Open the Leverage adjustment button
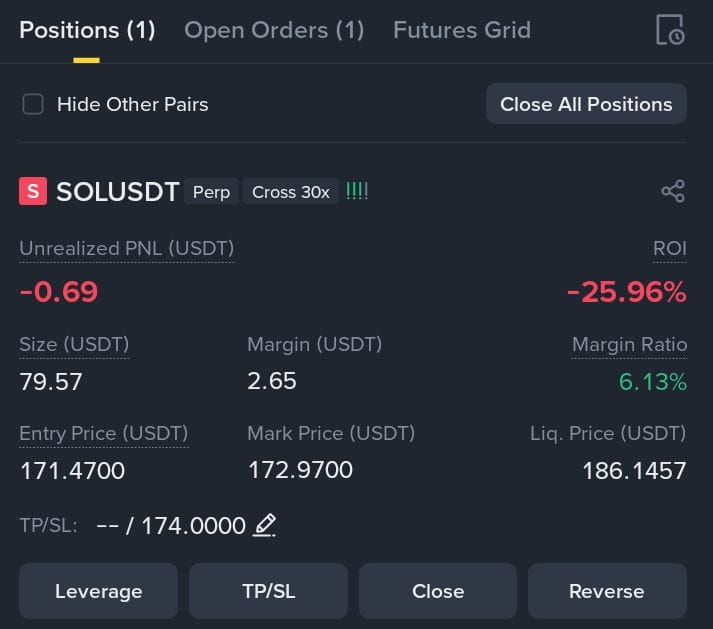 tap(99, 591)
